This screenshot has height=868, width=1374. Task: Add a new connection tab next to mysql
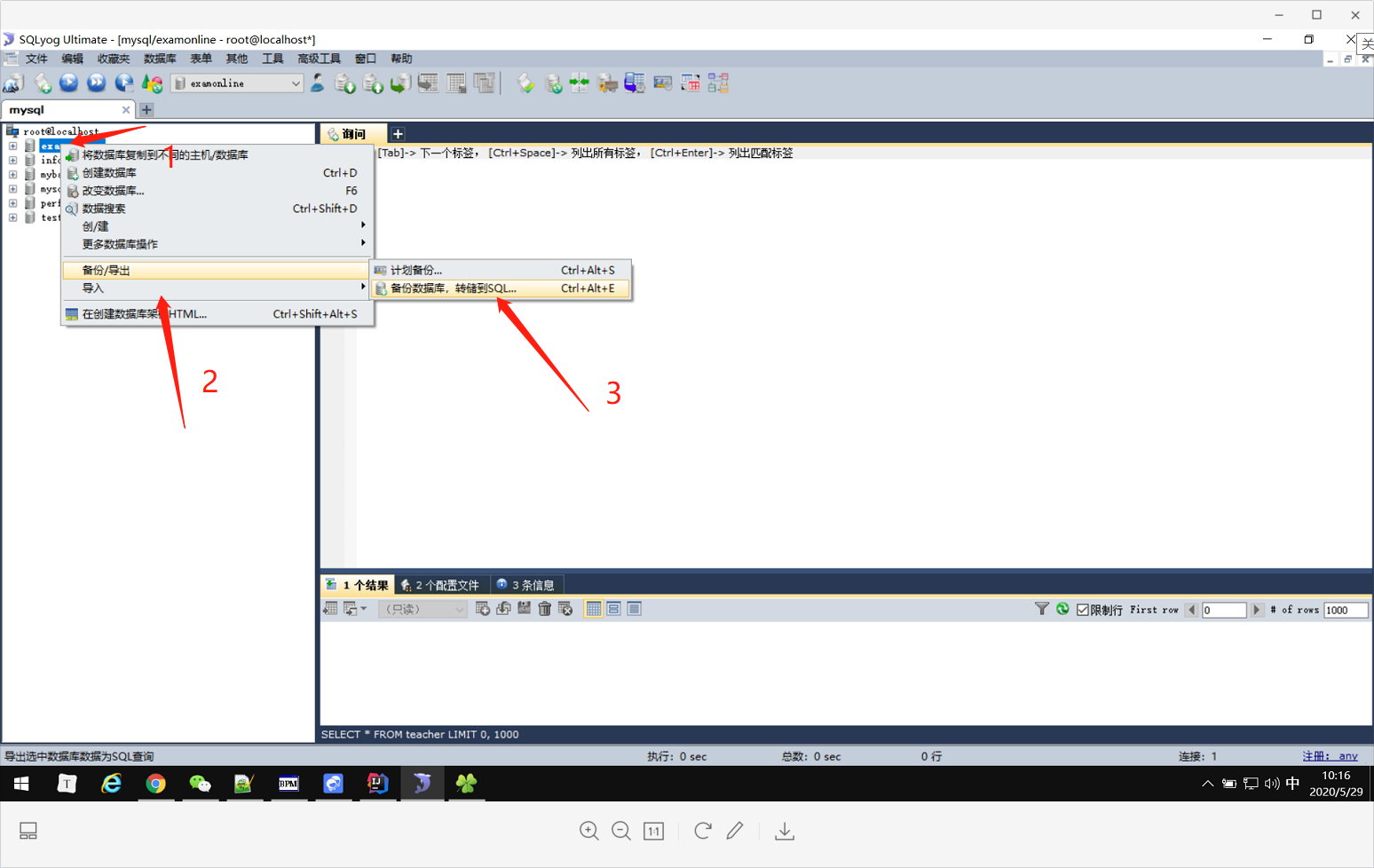(146, 110)
